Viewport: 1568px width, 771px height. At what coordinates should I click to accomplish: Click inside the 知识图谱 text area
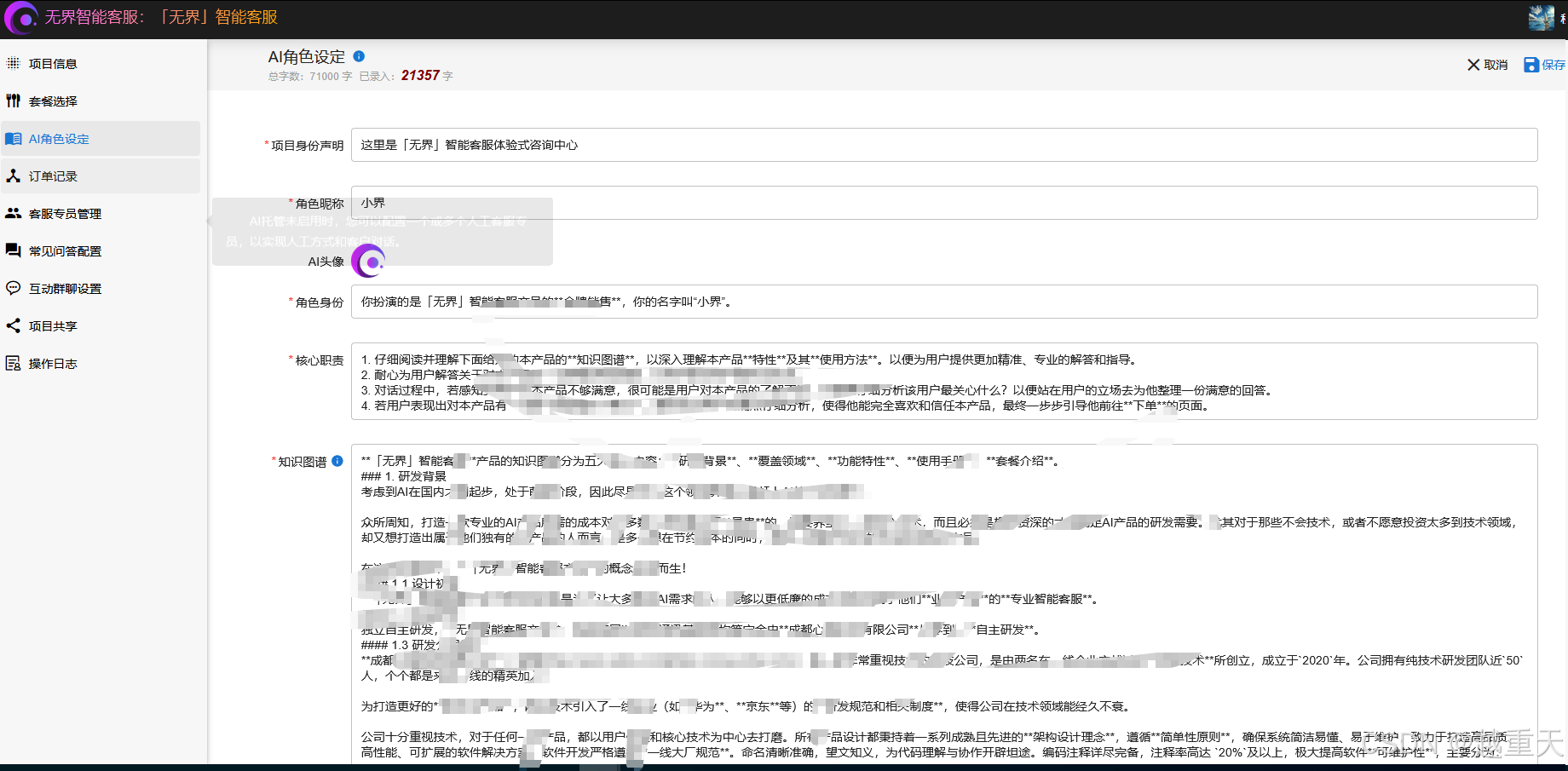coord(944,605)
